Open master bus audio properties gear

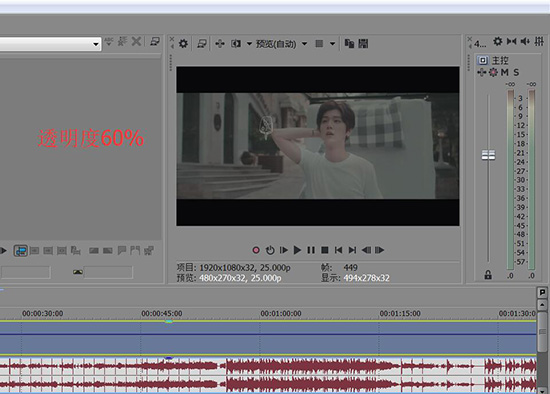[x=497, y=41]
